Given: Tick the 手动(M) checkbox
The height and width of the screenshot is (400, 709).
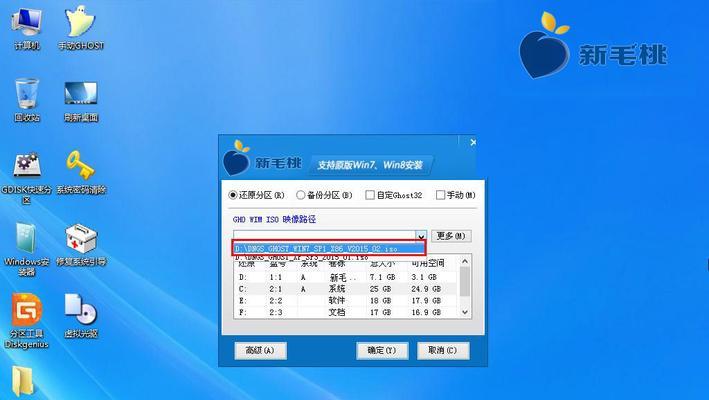Looking at the screenshot, I should [455, 195].
